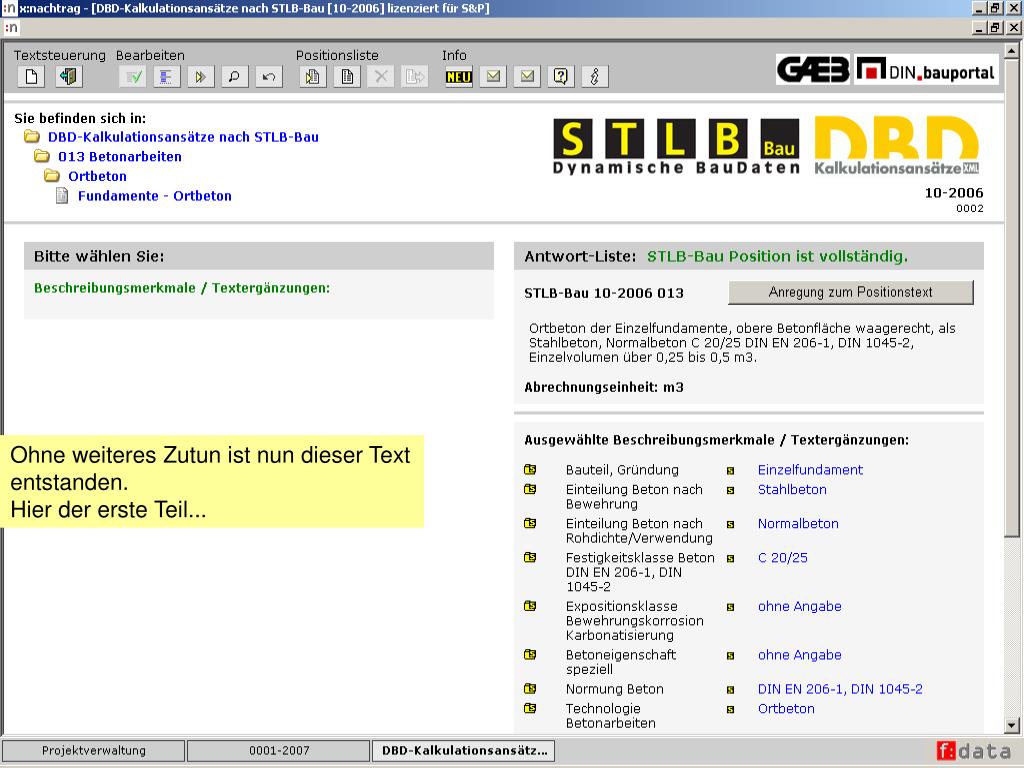Click the exit door icon under Textsteuerung

[69, 77]
